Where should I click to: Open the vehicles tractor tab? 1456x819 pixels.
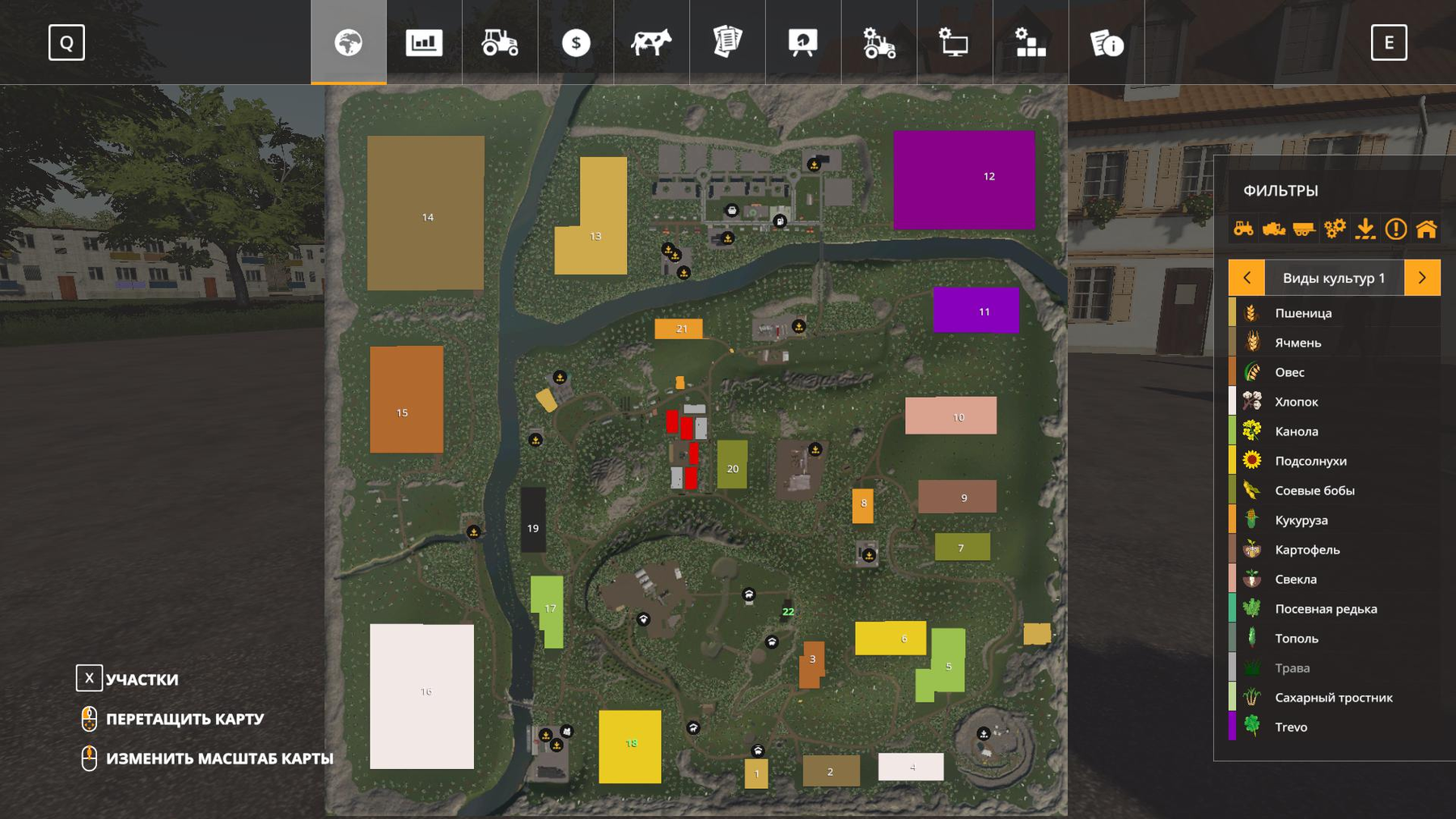click(x=500, y=42)
